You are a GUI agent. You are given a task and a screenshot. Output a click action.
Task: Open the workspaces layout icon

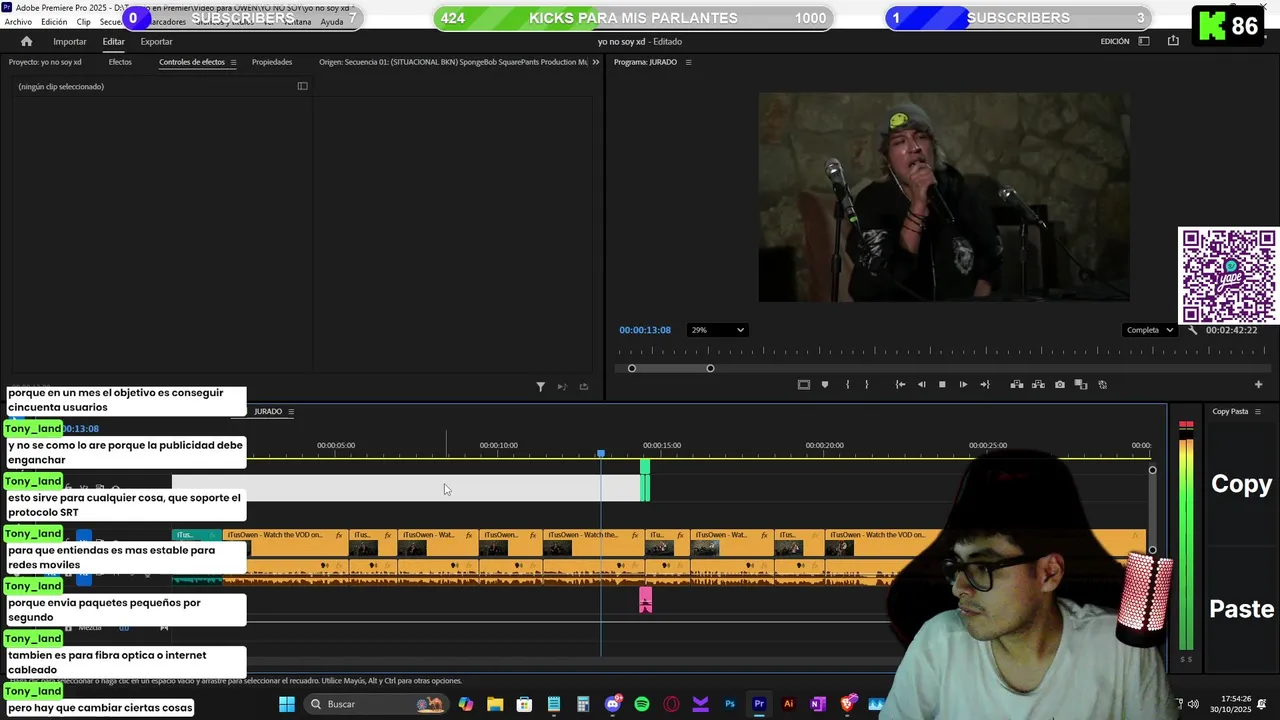[1144, 41]
